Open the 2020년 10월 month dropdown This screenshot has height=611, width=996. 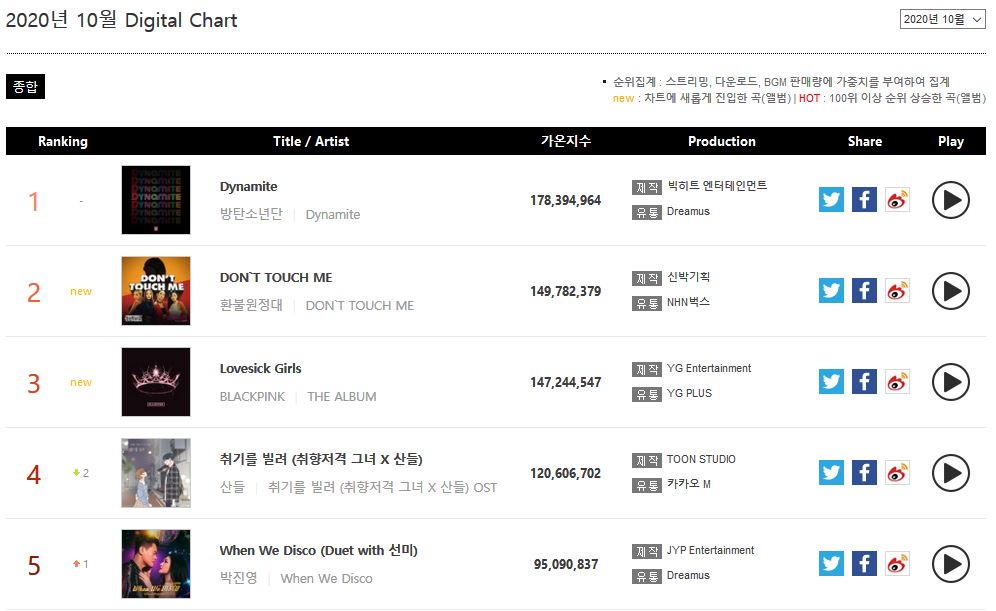coord(942,19)
